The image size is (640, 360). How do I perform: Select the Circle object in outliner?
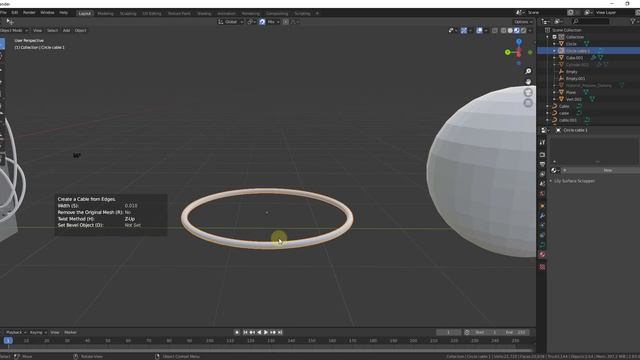571,44
